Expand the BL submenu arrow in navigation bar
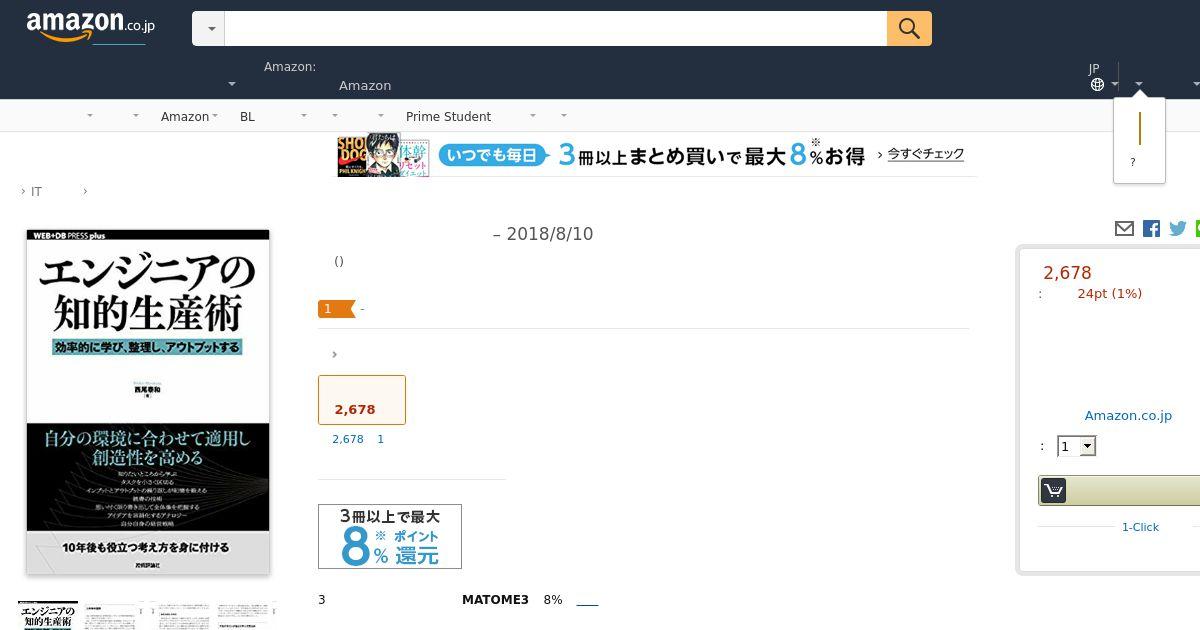Image resolution: width=1200 pixels, height=630 pixels. [x=304, y=116]
